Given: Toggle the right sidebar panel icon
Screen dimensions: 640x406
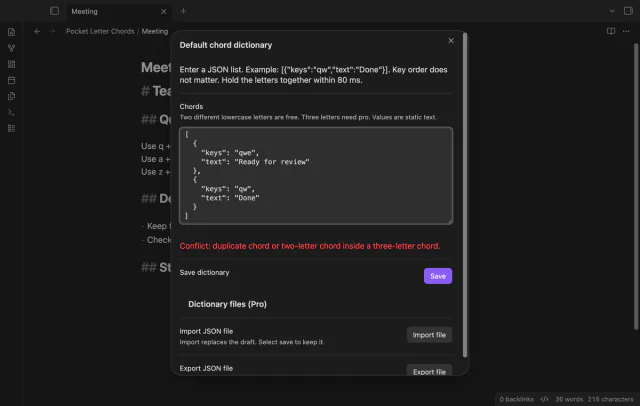Looking at the screenshot, I should pos(628,11).
